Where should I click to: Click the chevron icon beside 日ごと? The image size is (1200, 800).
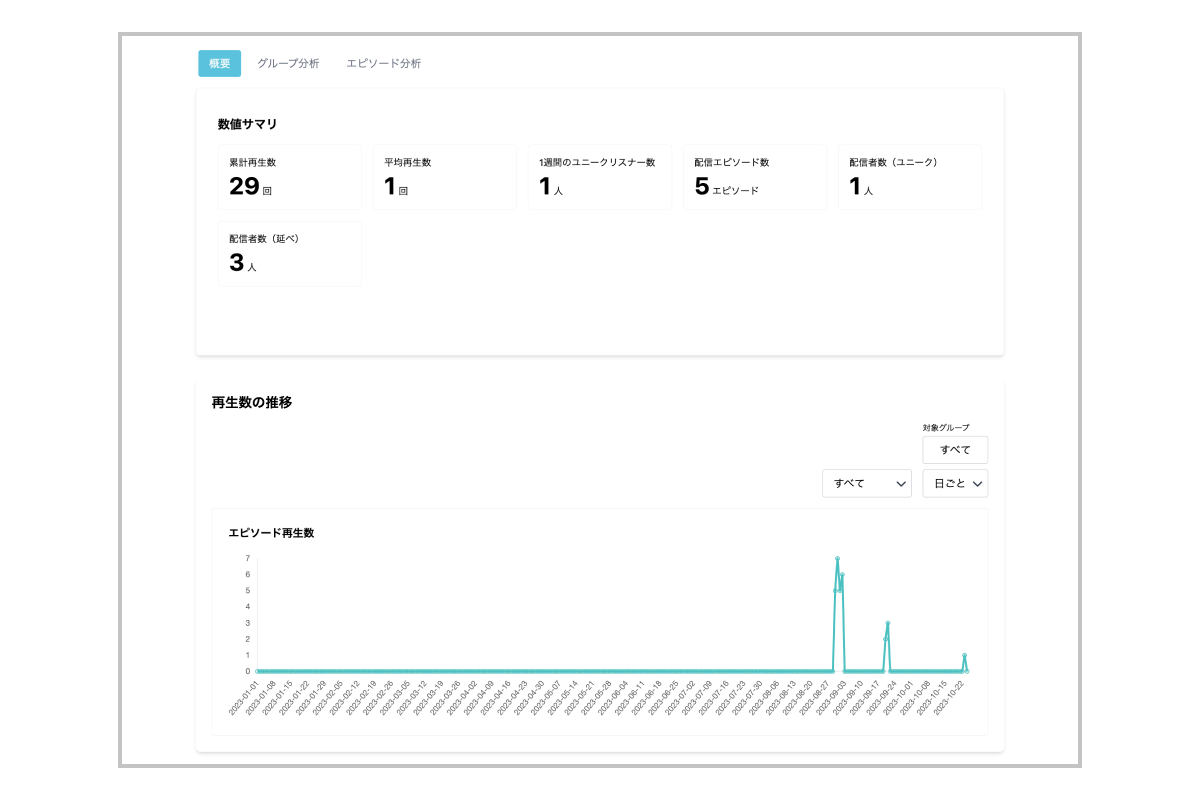coord(977,483)
